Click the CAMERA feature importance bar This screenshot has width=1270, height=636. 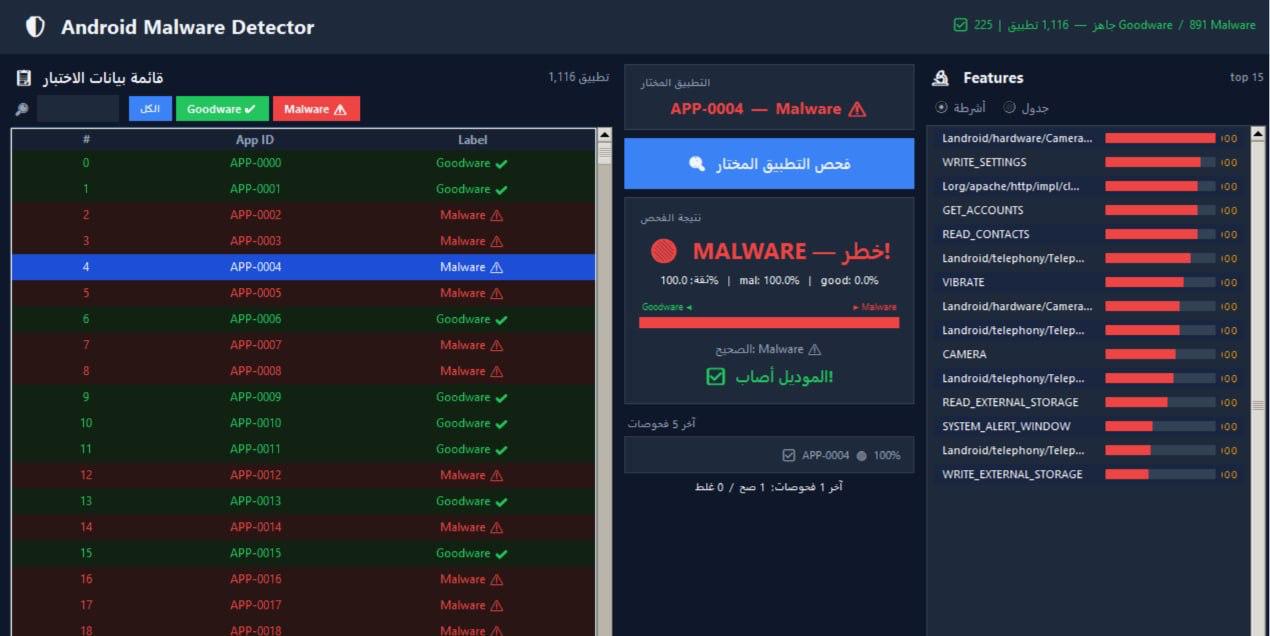pyautogui.click(x=1160, y=354)
